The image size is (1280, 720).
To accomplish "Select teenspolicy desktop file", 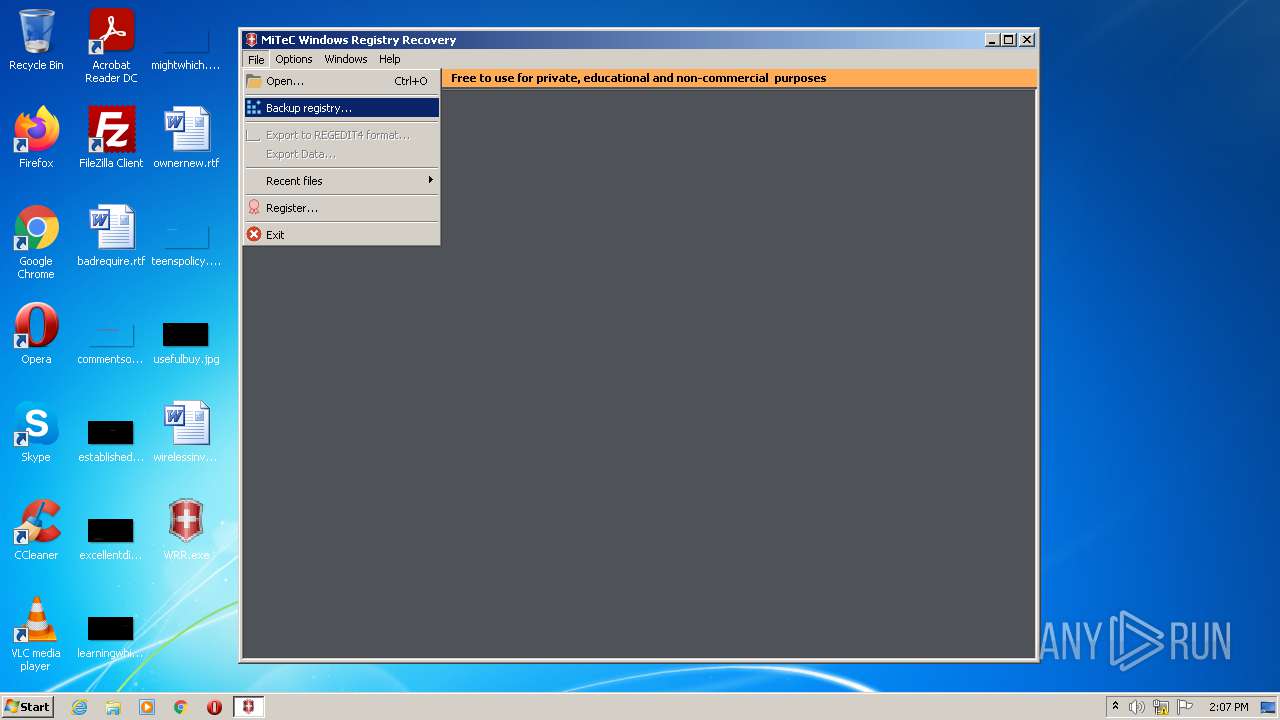I will pos(186,243).
